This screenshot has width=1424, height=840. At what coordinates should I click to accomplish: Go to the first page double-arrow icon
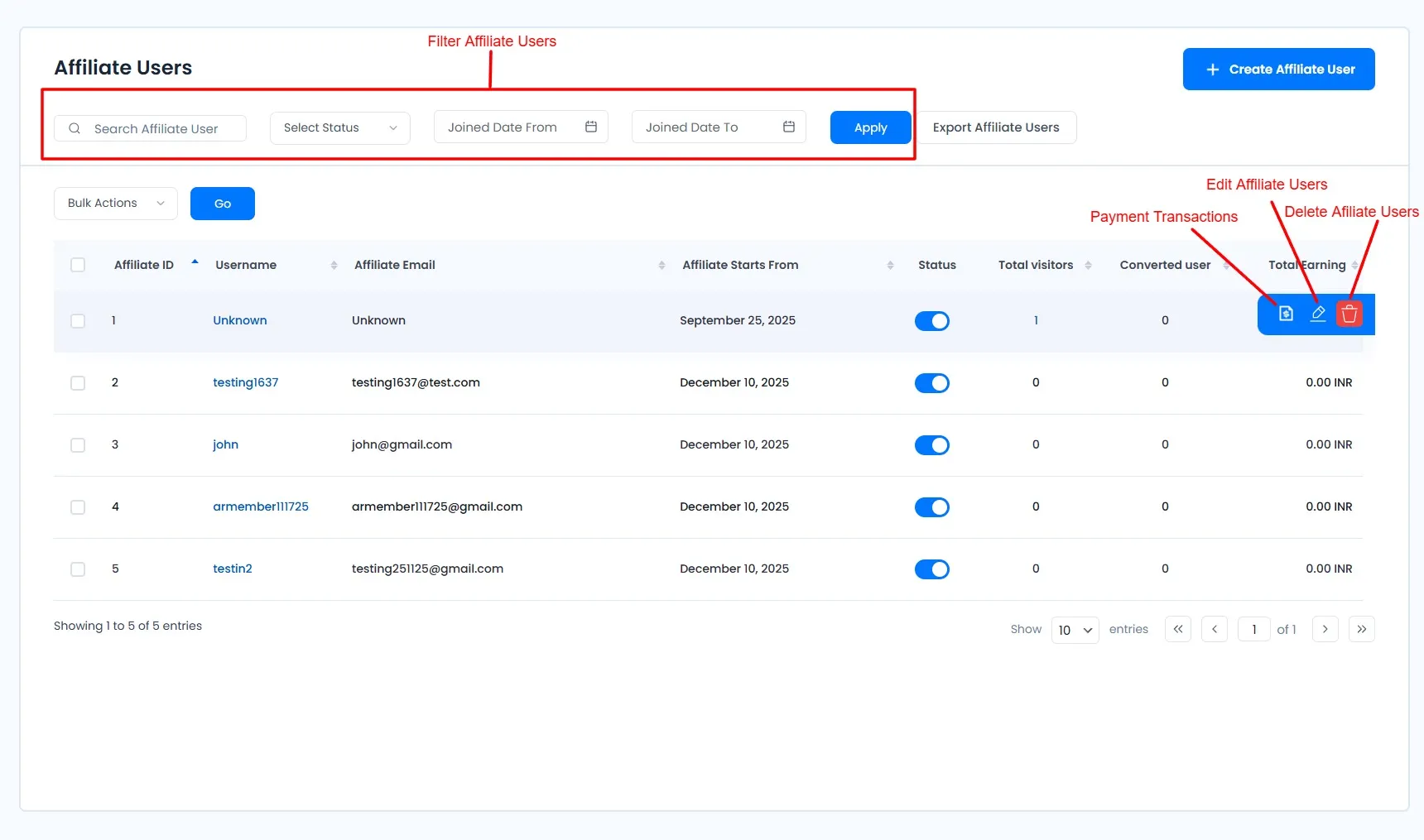pos(1178,629)
